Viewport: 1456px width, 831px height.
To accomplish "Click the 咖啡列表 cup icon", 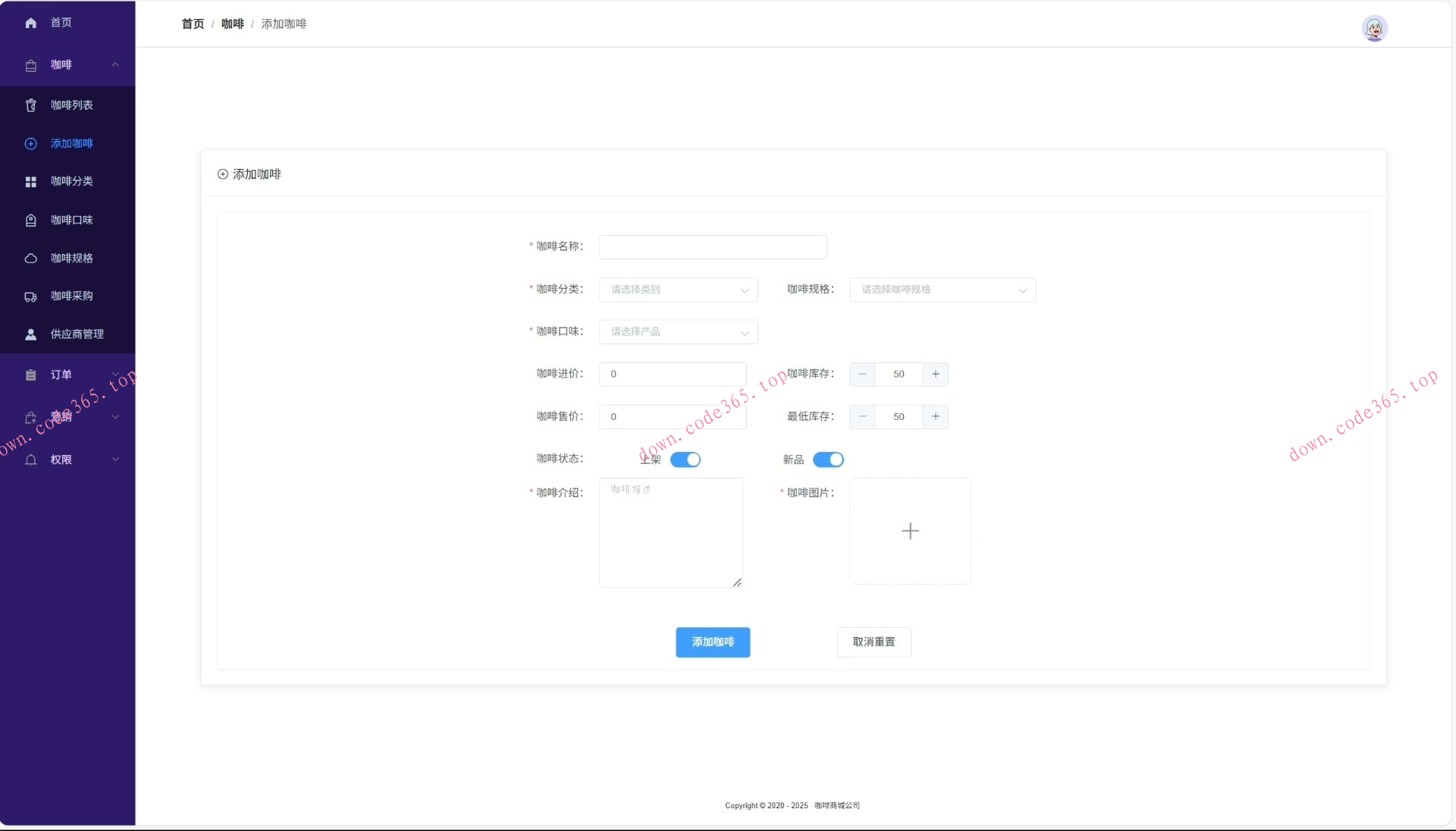I will tap(31, 105).
